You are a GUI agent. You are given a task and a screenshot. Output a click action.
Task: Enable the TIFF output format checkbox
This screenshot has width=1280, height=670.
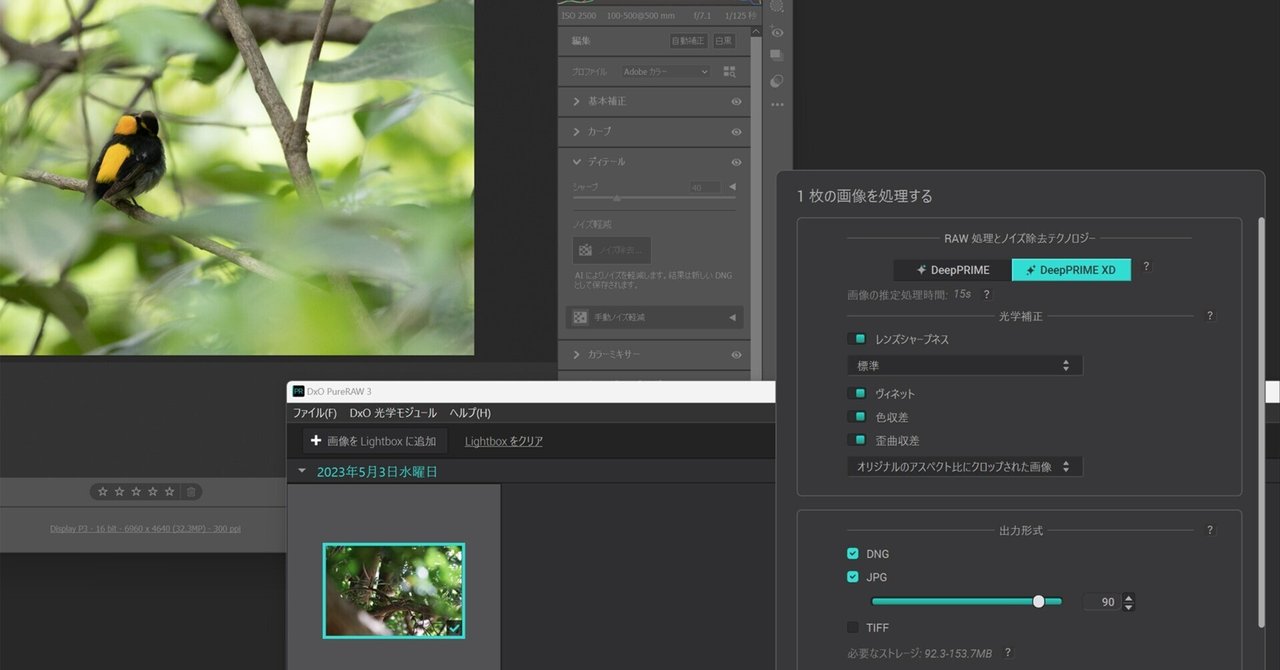tap(853, 627)
